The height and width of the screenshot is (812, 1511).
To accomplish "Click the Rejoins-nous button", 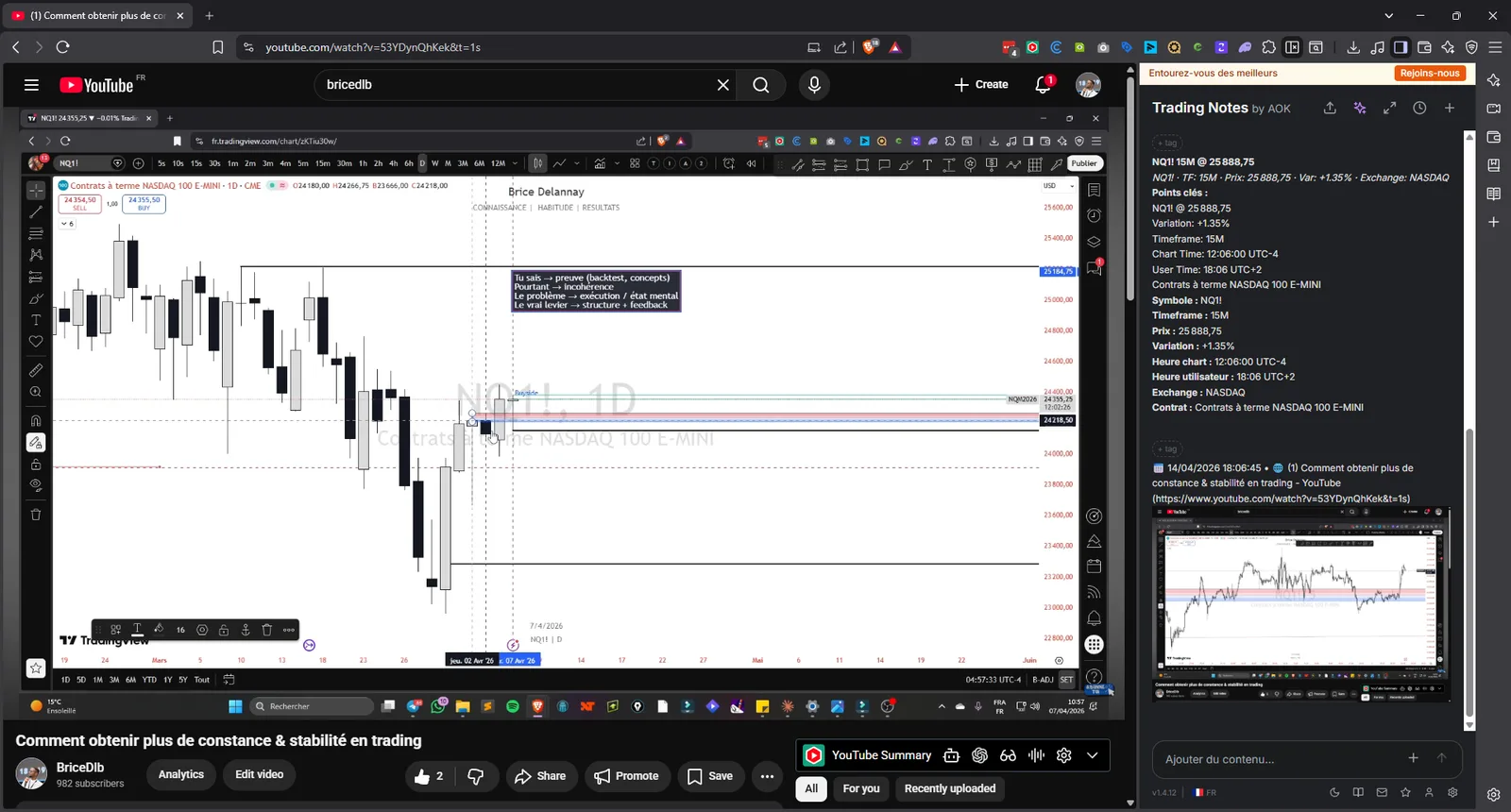I will pyautogui.click(x=1430, y=73).
